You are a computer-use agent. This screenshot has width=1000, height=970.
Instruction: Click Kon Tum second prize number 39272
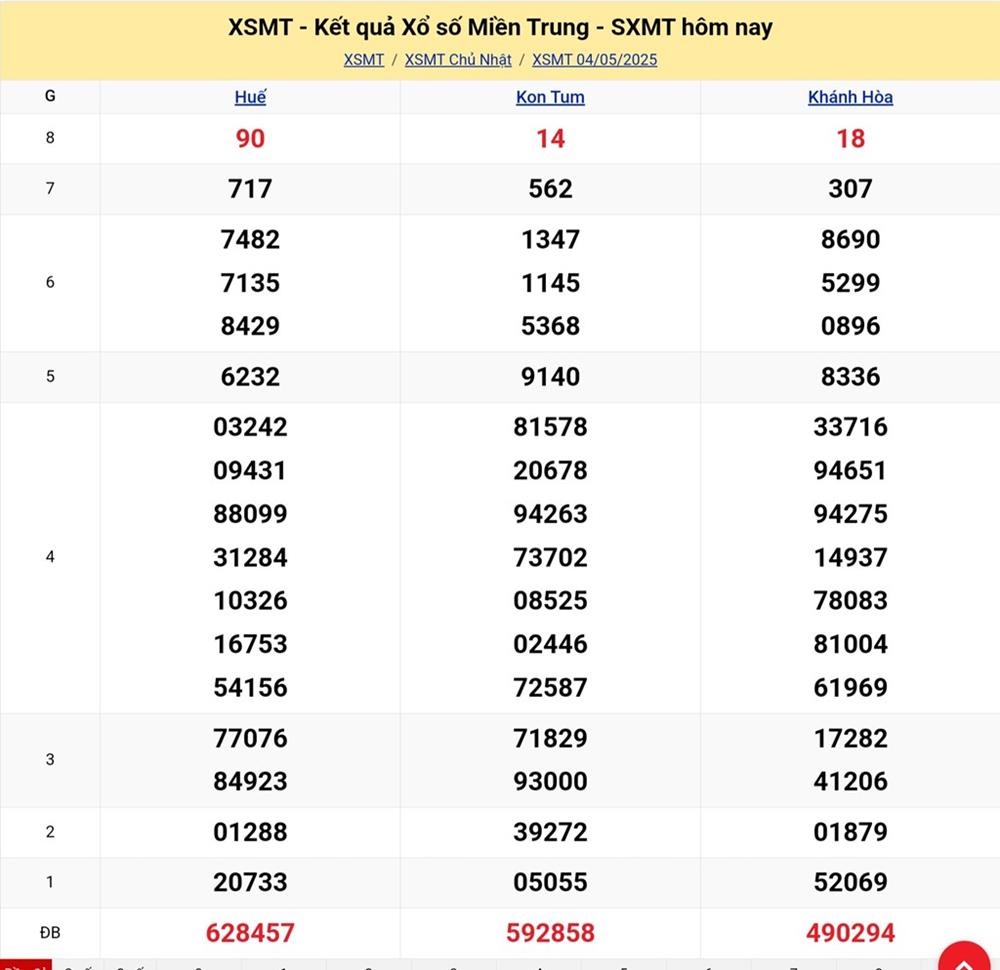click(550, 832)
